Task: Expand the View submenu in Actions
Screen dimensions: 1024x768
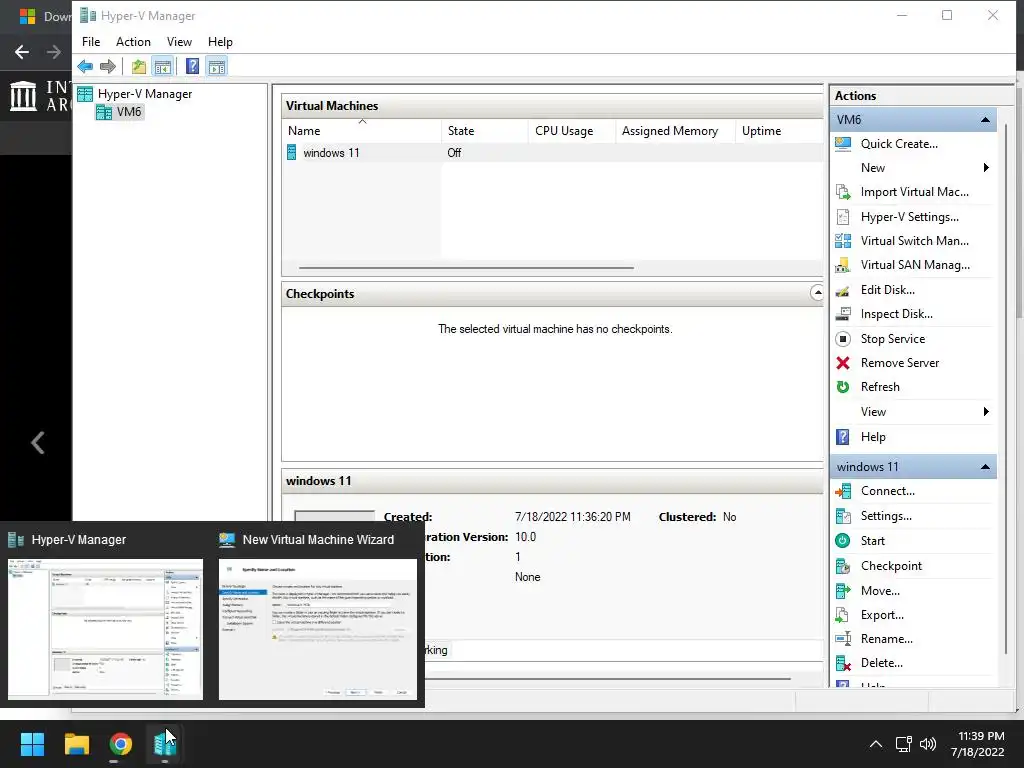Action: pyautogui.click(x=986, y=411)
